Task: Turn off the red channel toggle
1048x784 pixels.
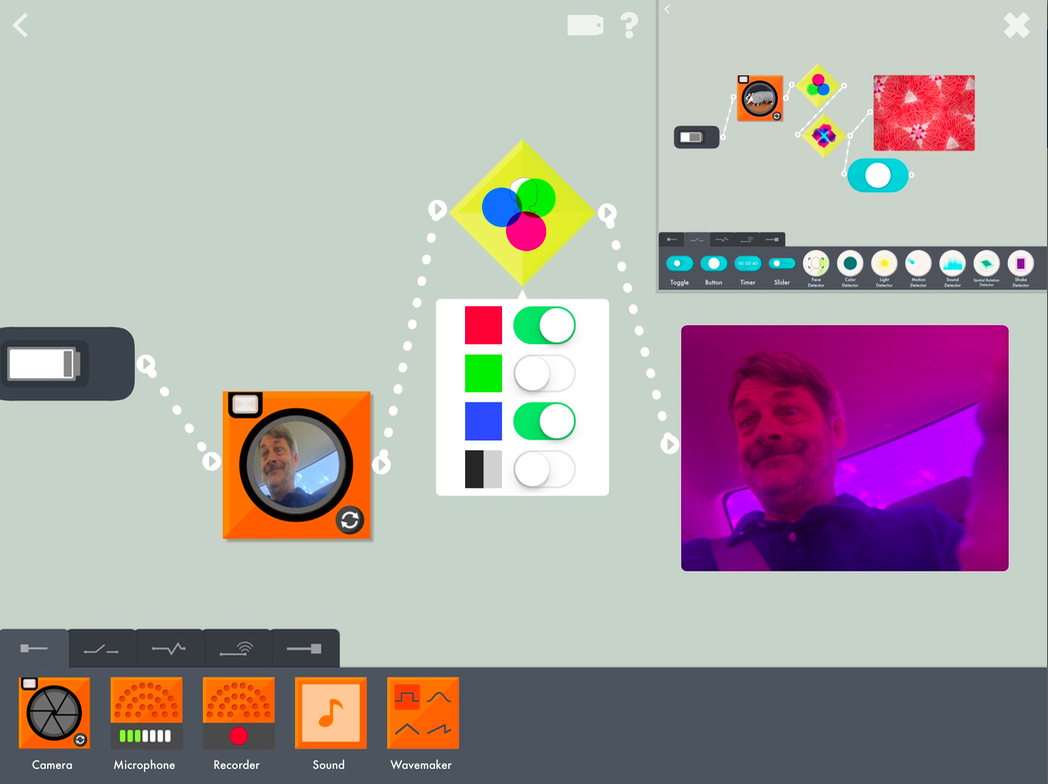Action: pyautogui.click(x=544, y=325)
